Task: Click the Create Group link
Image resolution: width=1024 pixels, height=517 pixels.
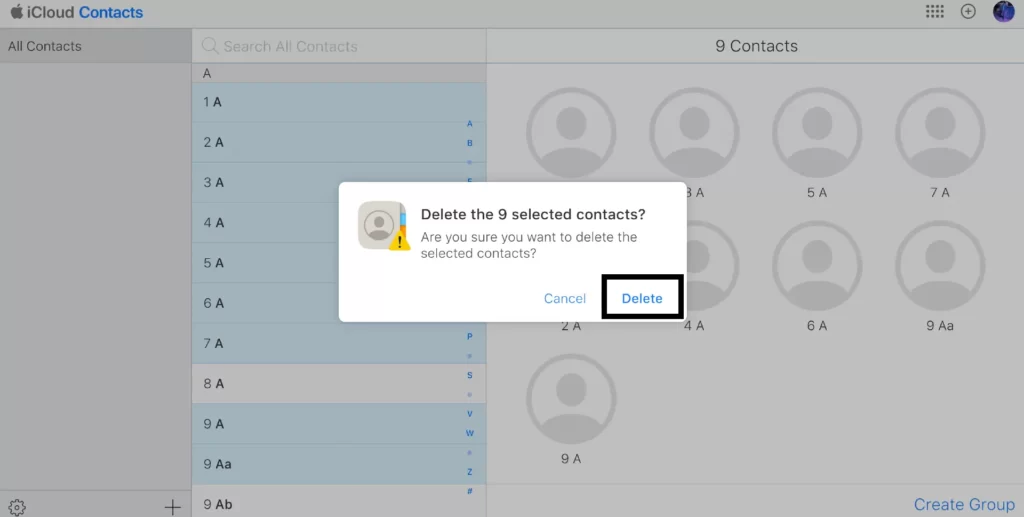Action: pyautogui.click(x=964, y=505)
